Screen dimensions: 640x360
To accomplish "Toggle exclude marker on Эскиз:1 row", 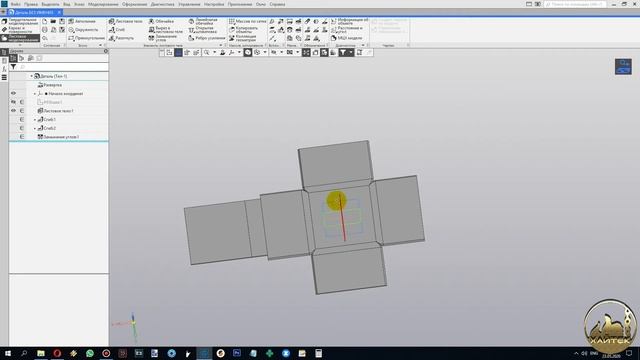I will click(22, 102).
